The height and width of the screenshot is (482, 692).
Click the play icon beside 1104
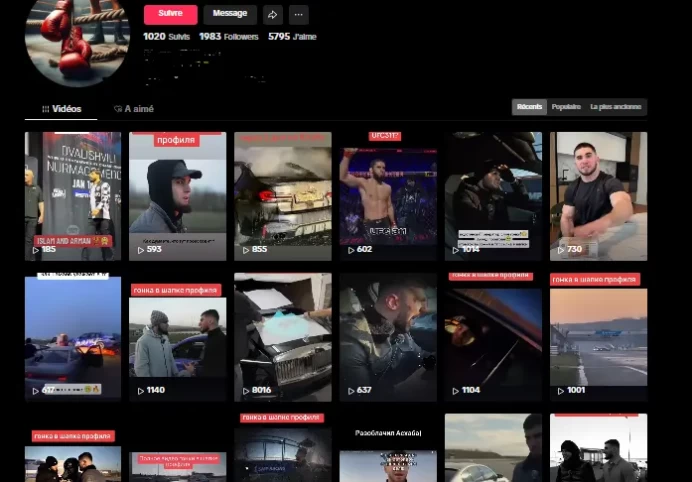pos(456,391)
